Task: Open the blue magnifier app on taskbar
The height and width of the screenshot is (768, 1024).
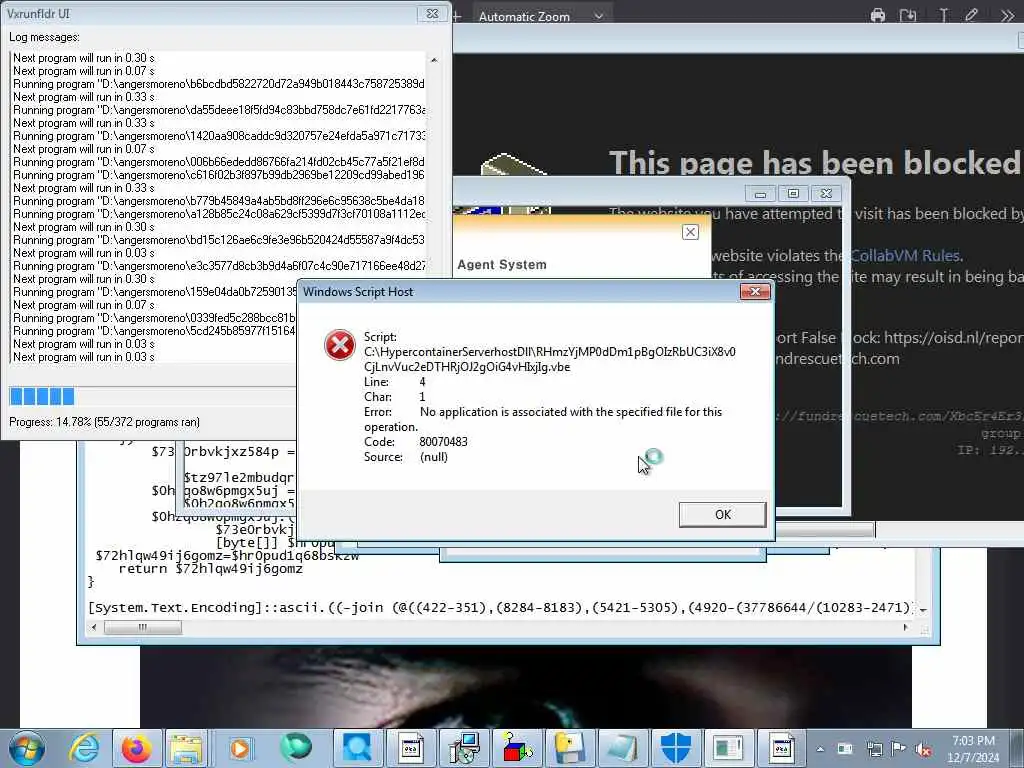Action: pyautogui.click(x=357, y=748)
